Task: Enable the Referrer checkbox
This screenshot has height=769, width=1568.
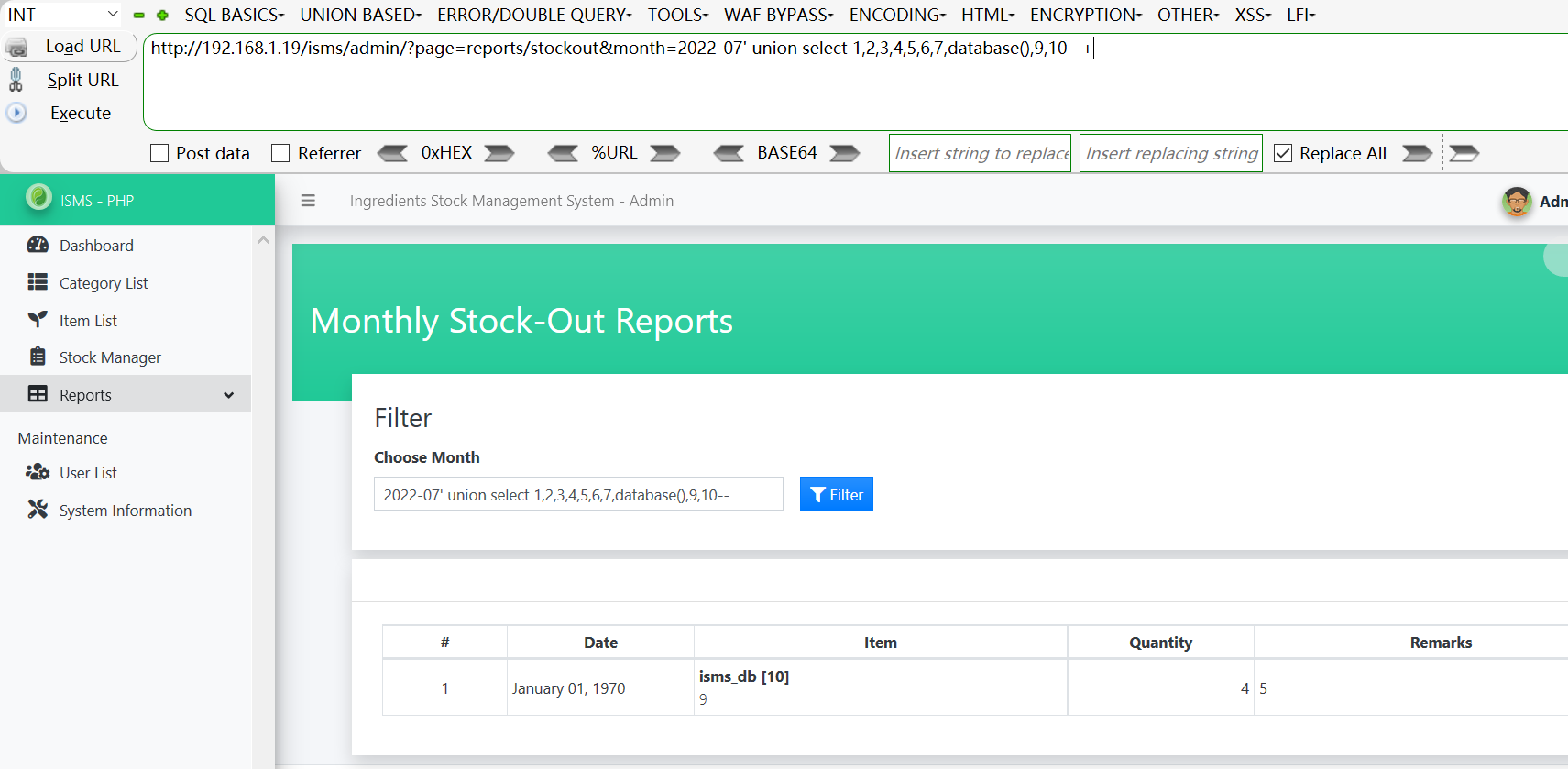Action: tap(280, 153)
